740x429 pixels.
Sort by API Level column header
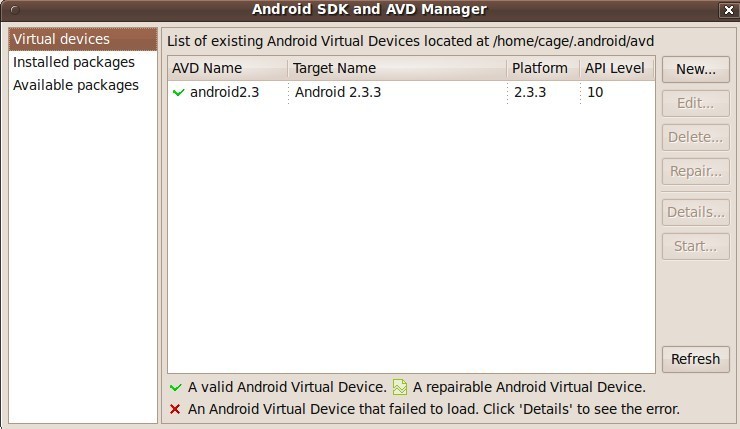pyautogui.click(x=617, y=68)
